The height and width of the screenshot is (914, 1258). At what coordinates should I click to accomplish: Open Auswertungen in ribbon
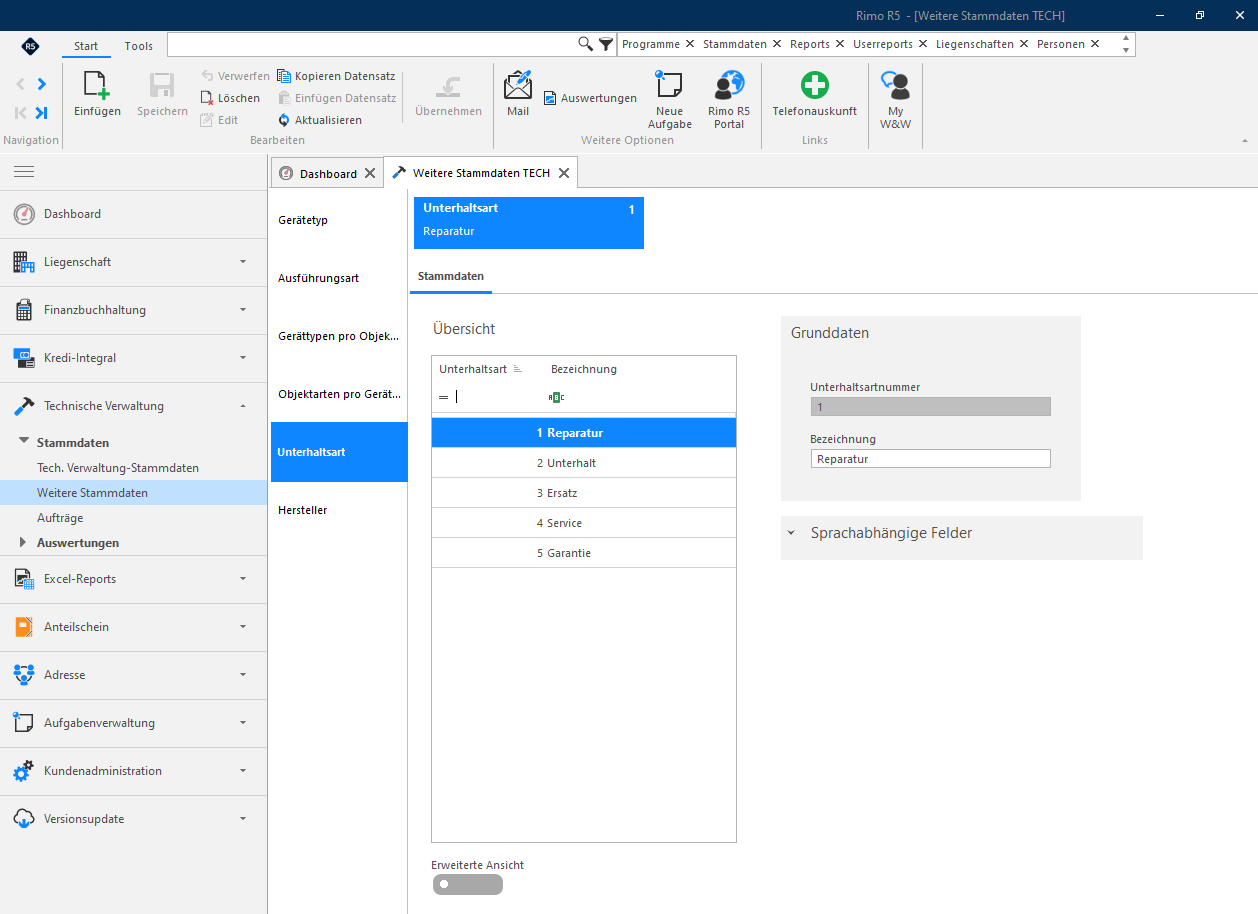coord(590,98)
